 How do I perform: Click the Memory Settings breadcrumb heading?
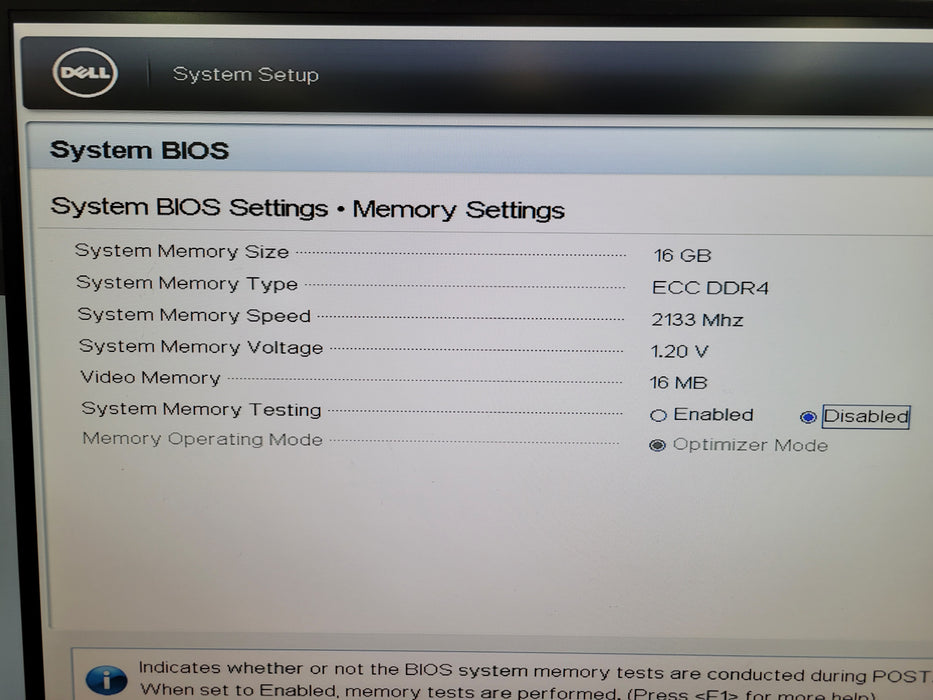pyautogui.click(x=459, y=210)
